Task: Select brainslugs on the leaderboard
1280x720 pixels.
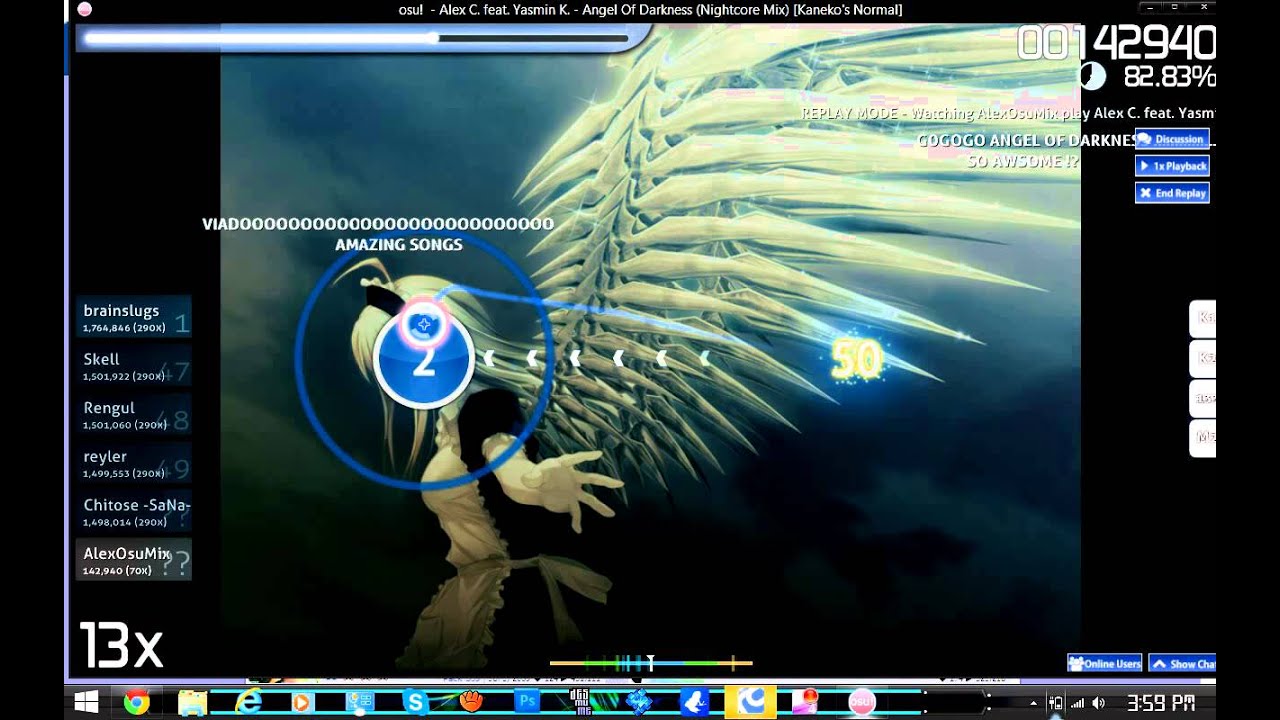Action: [134, 317]
